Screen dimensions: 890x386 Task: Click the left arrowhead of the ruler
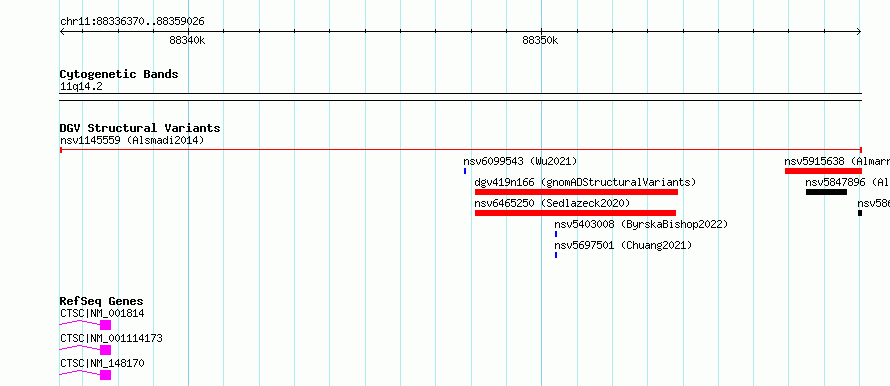(x=62, y=32)
